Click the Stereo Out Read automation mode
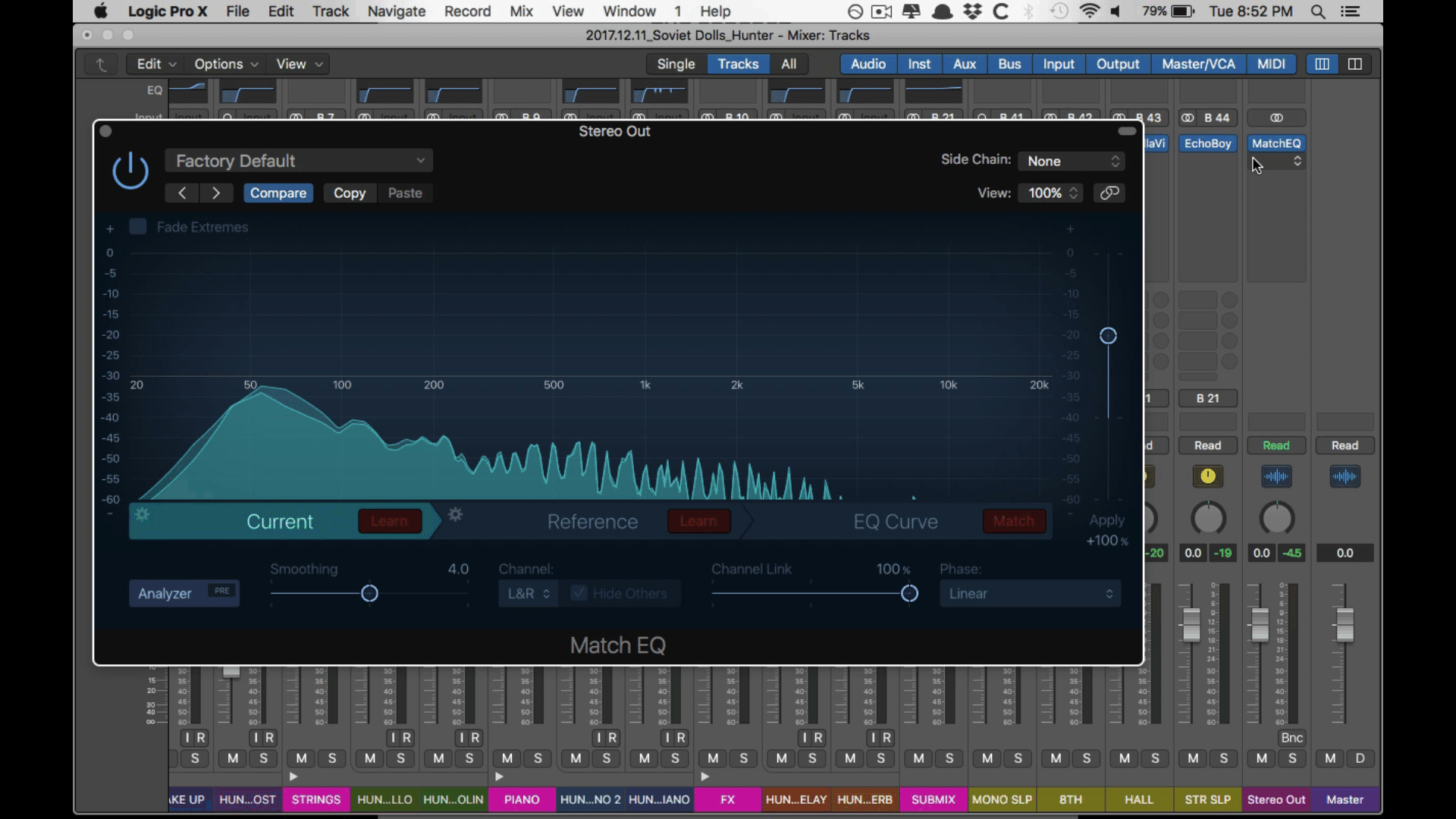The height and width of the screenshot is (819, 1456). click(x=1276, y=445)
